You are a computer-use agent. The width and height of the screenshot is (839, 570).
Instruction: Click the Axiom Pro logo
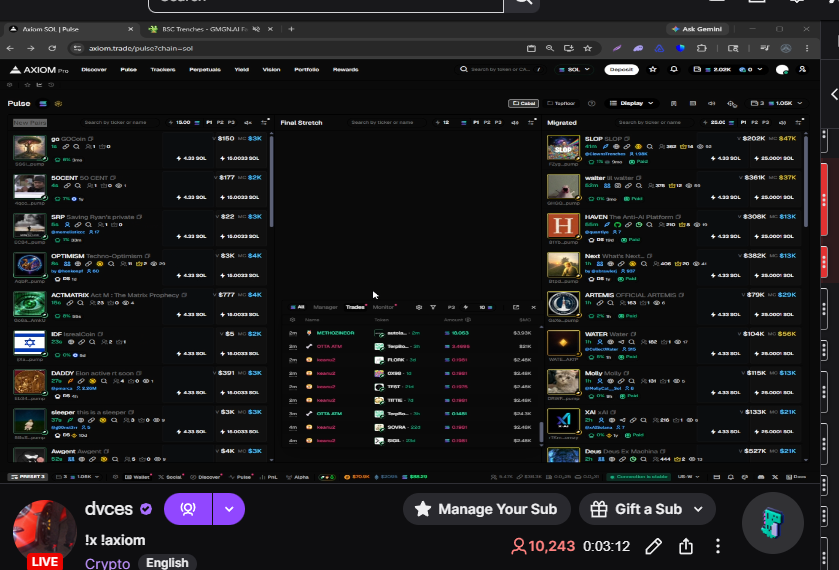(39, 70)
